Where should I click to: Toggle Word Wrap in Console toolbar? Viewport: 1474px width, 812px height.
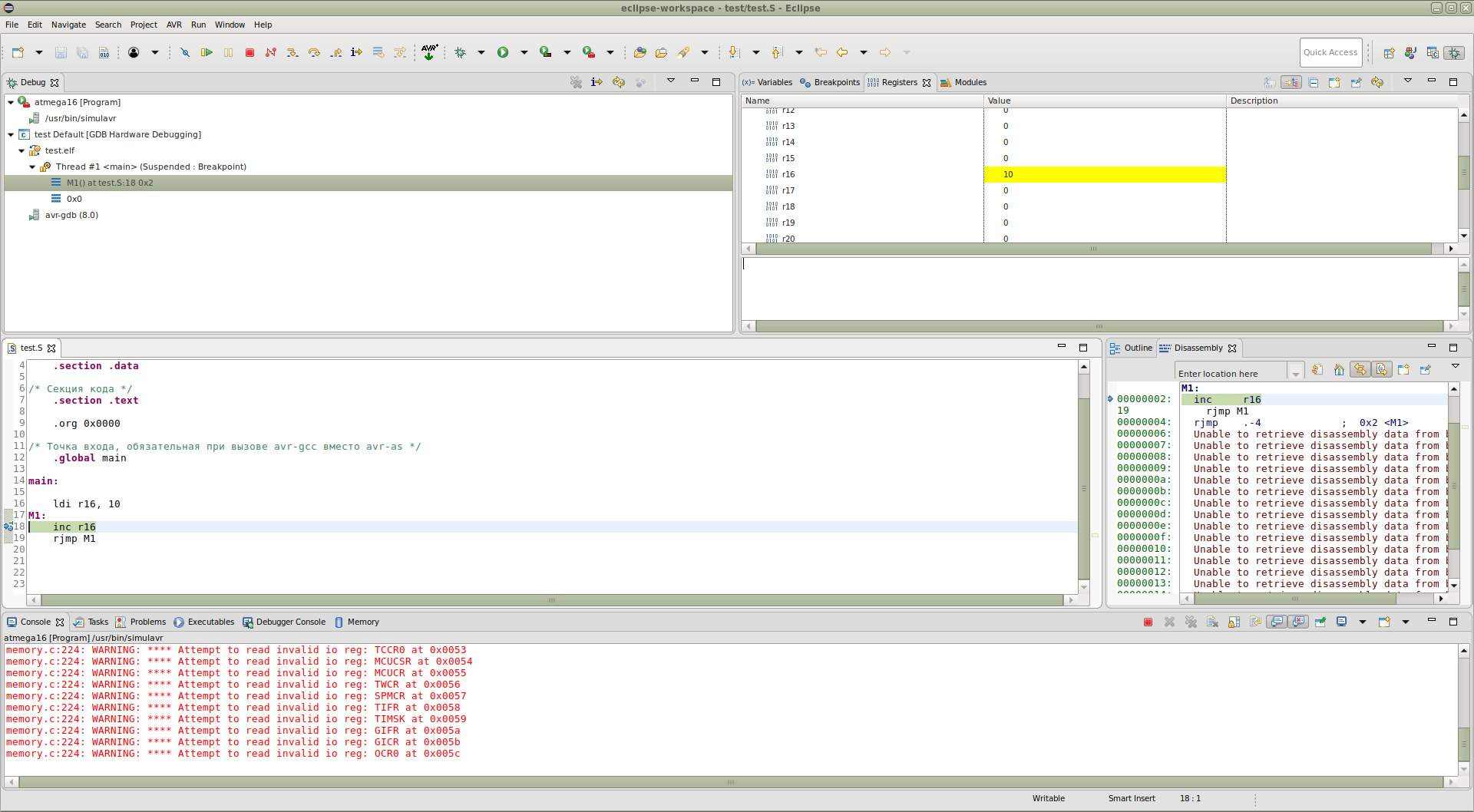pos(1255,622)
